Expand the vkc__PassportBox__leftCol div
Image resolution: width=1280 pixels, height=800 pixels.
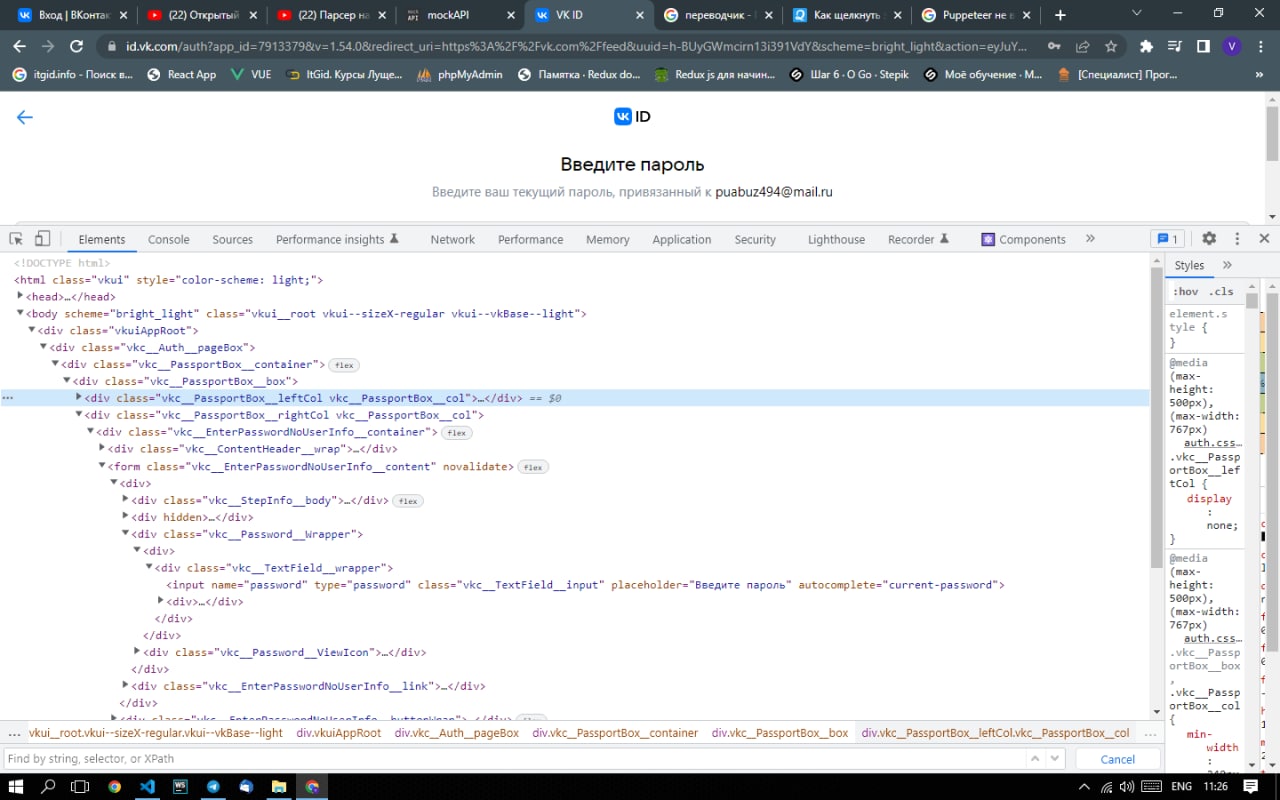click(x=79, y=397)
